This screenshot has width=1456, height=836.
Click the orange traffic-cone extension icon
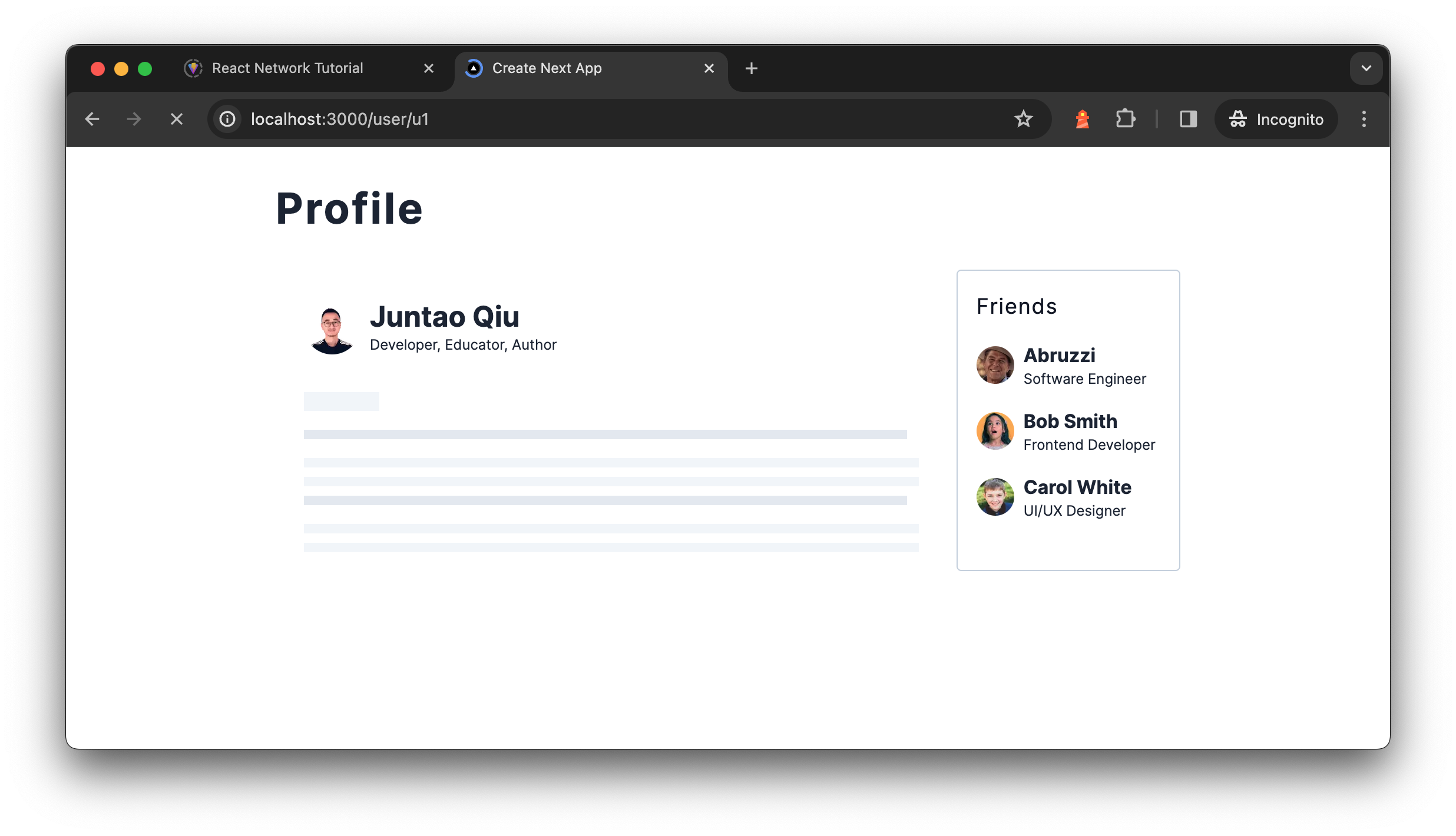[1083, 119]
